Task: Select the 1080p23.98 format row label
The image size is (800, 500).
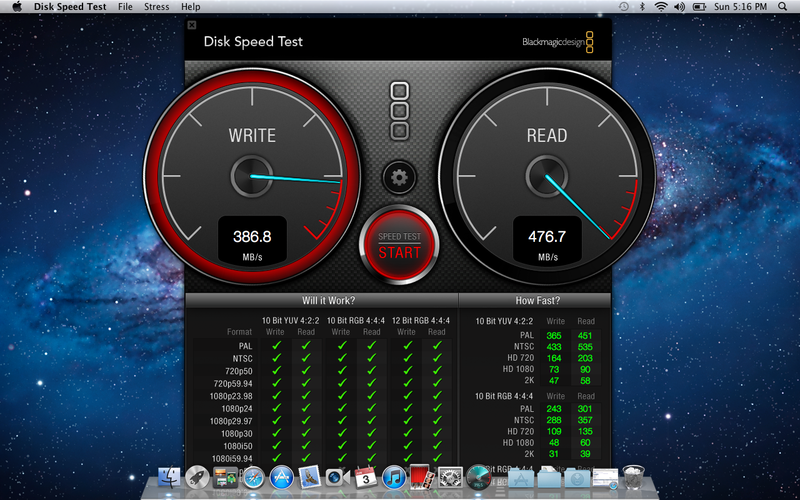Action: tap(231, 396)
